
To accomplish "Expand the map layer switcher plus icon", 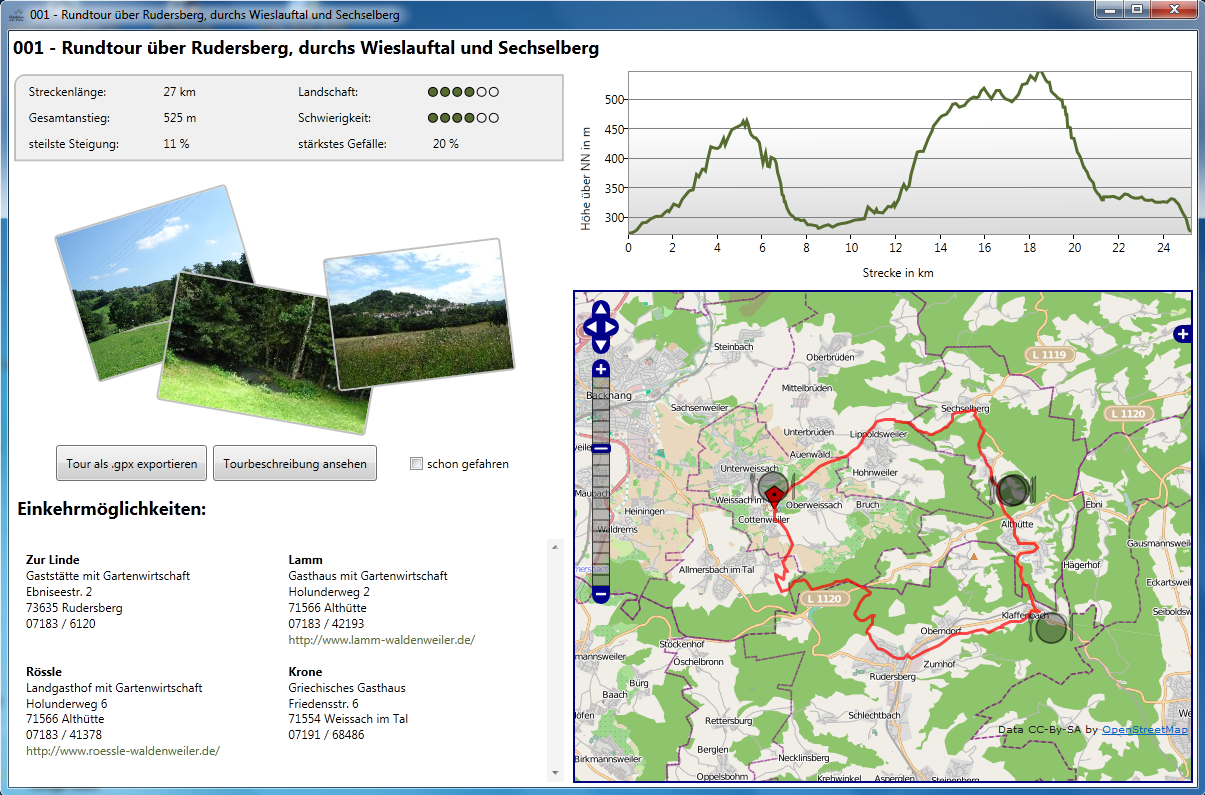I will (1182, 334).
